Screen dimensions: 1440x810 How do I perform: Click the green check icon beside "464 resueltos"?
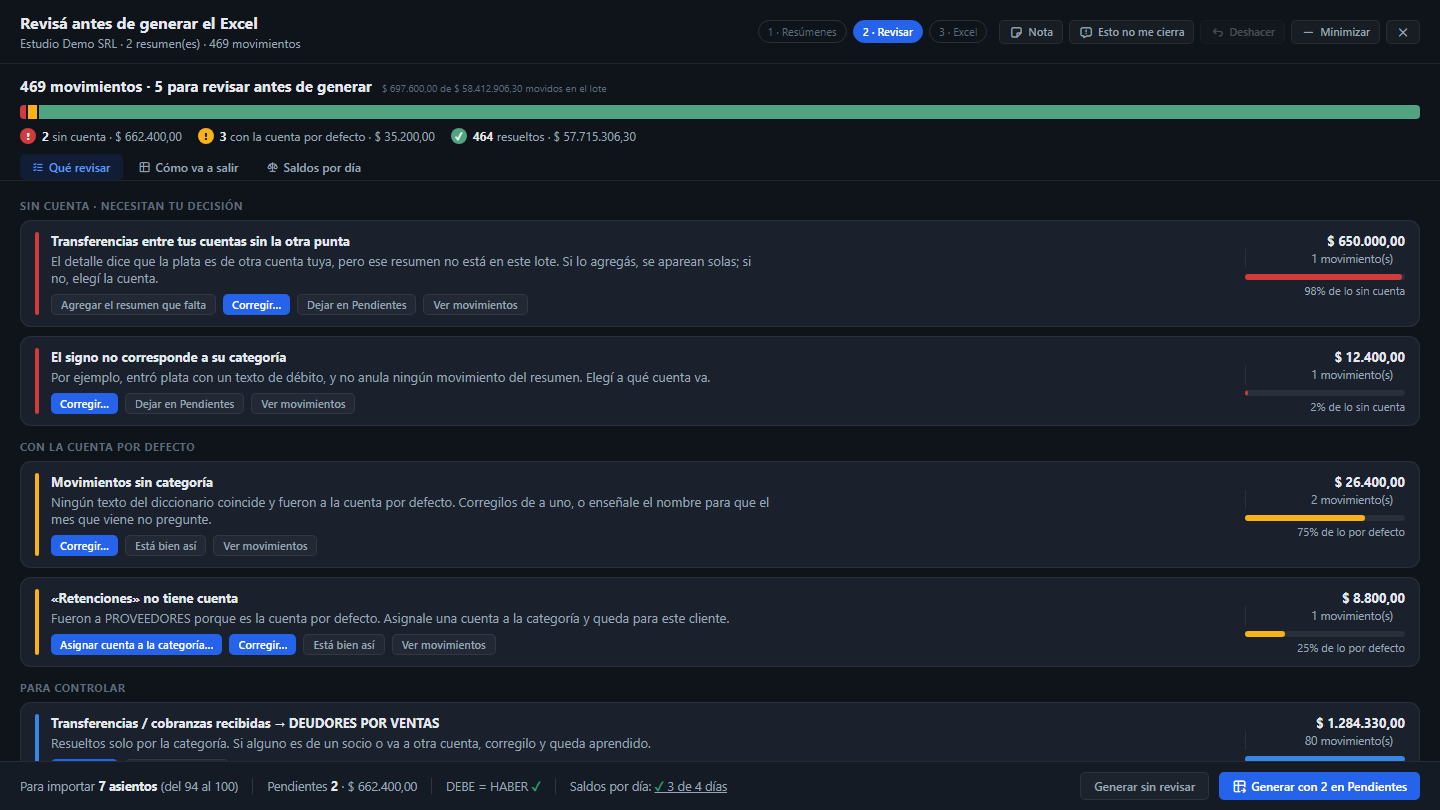pos(459,136)
